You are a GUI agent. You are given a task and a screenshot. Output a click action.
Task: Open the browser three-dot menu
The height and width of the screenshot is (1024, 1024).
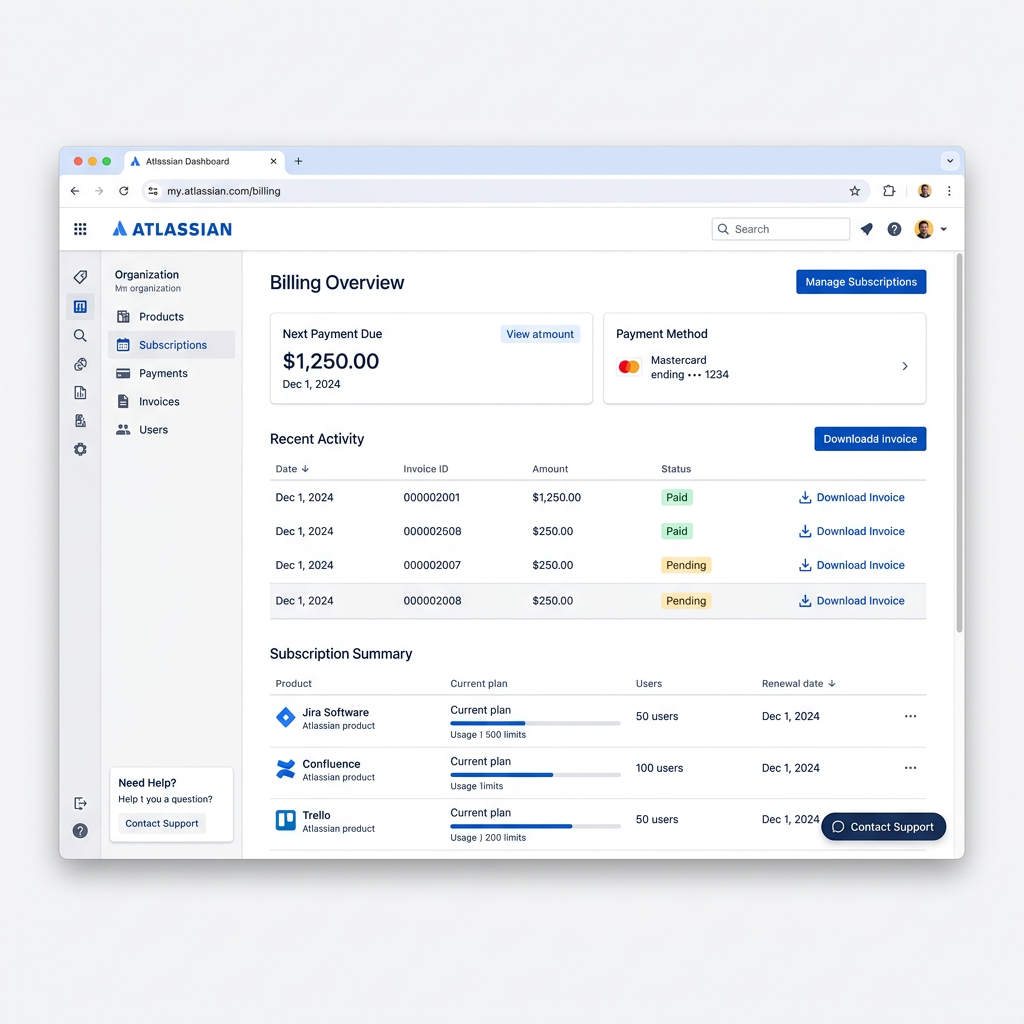tap(949, 191)
